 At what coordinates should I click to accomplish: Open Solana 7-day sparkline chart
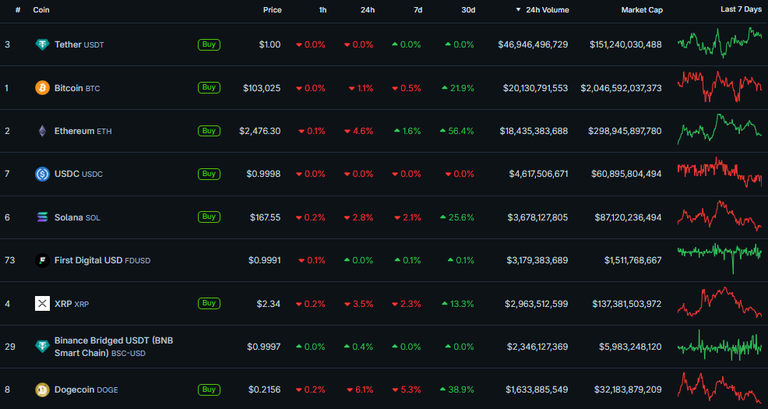pyautogui.click(x=720, y=215)
